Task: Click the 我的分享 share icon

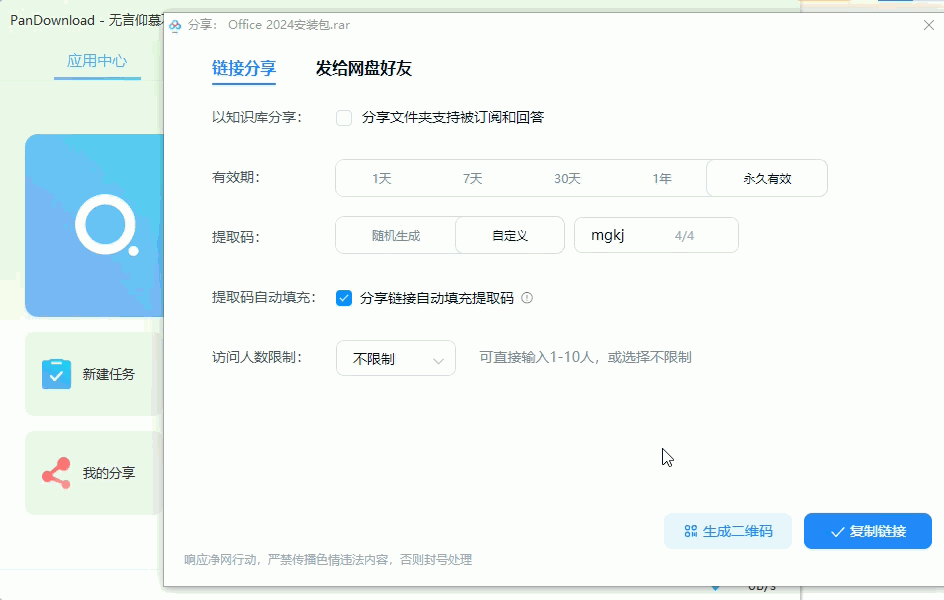Action: point(55,471)
